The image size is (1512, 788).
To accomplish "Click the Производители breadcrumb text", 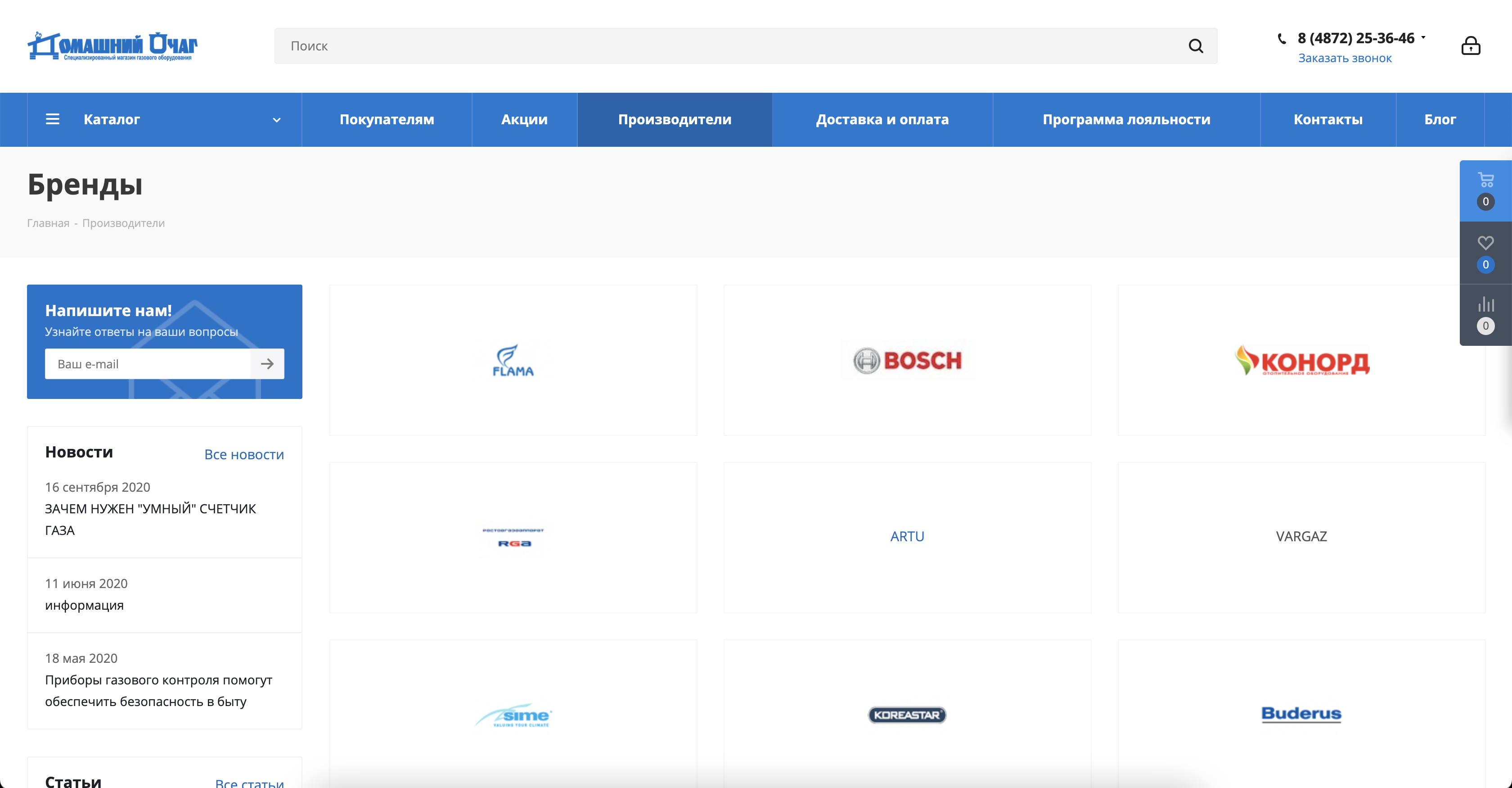I will (x=123, y=223).
